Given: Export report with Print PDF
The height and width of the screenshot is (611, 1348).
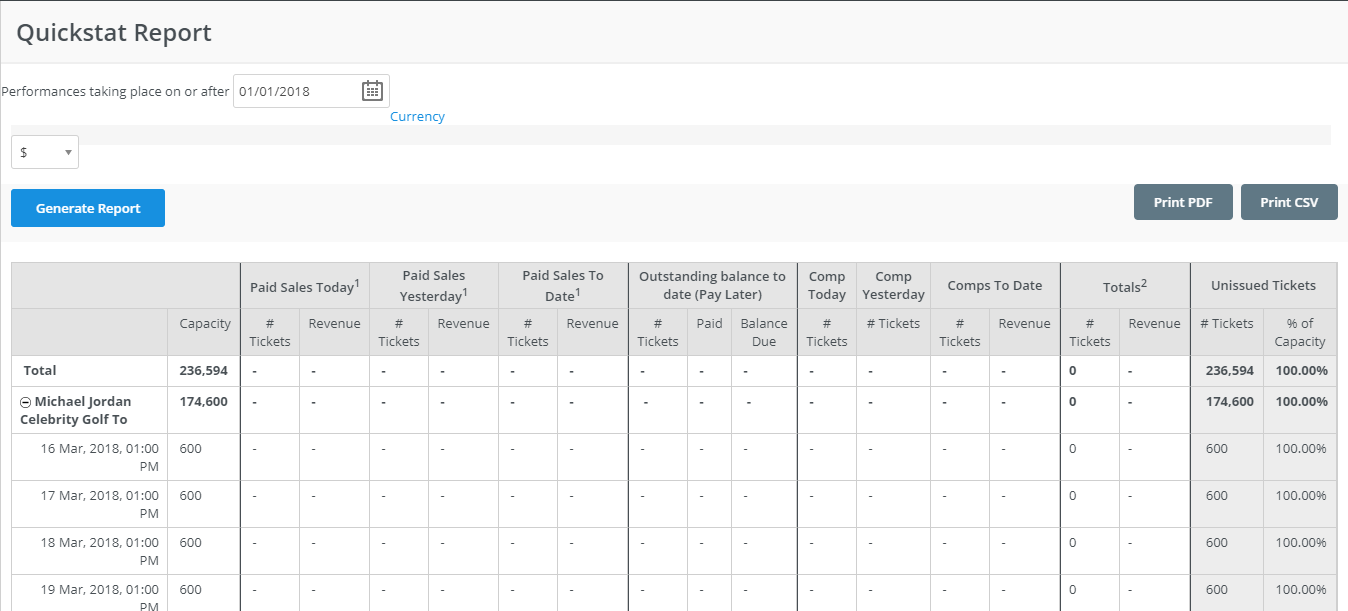Looking at the screenshot, I should click(1183, 202).
